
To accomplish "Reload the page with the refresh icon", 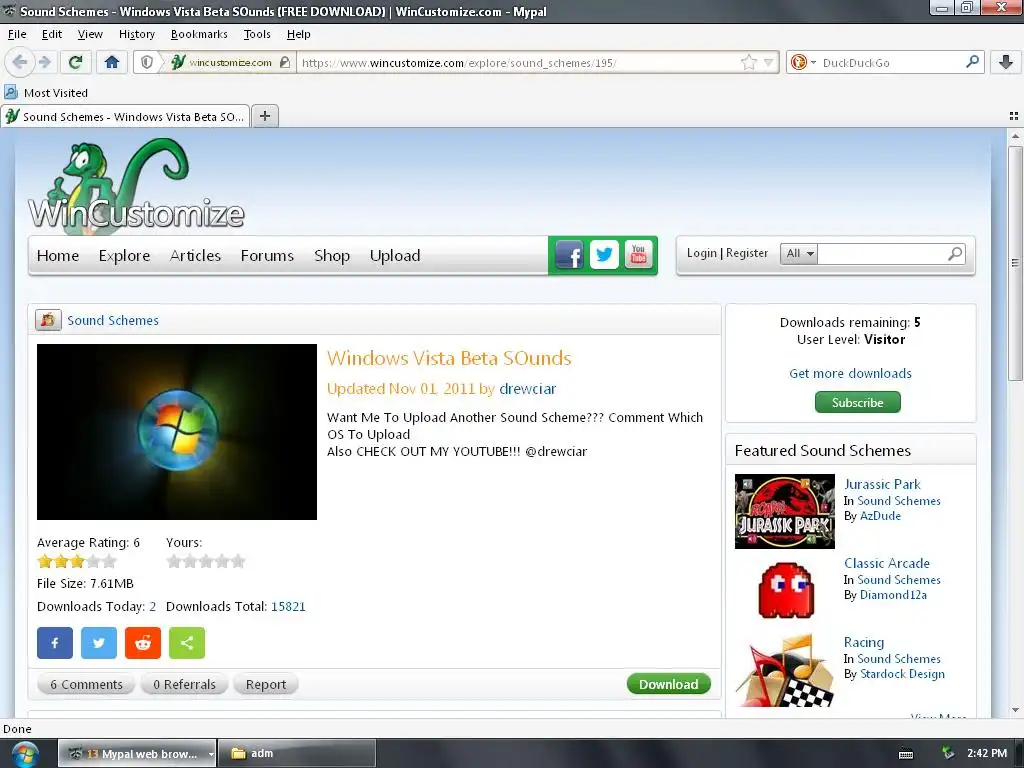I will coord(76,62).
